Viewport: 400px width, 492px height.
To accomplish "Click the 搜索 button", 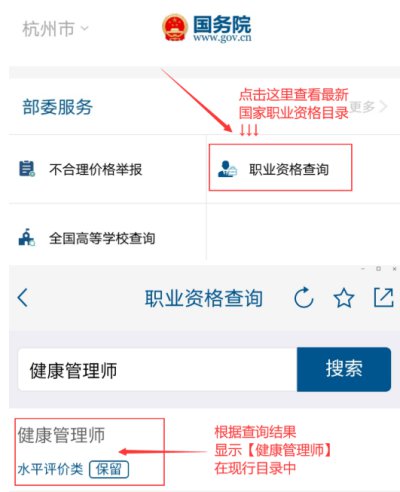I will (x=344, y=369).
